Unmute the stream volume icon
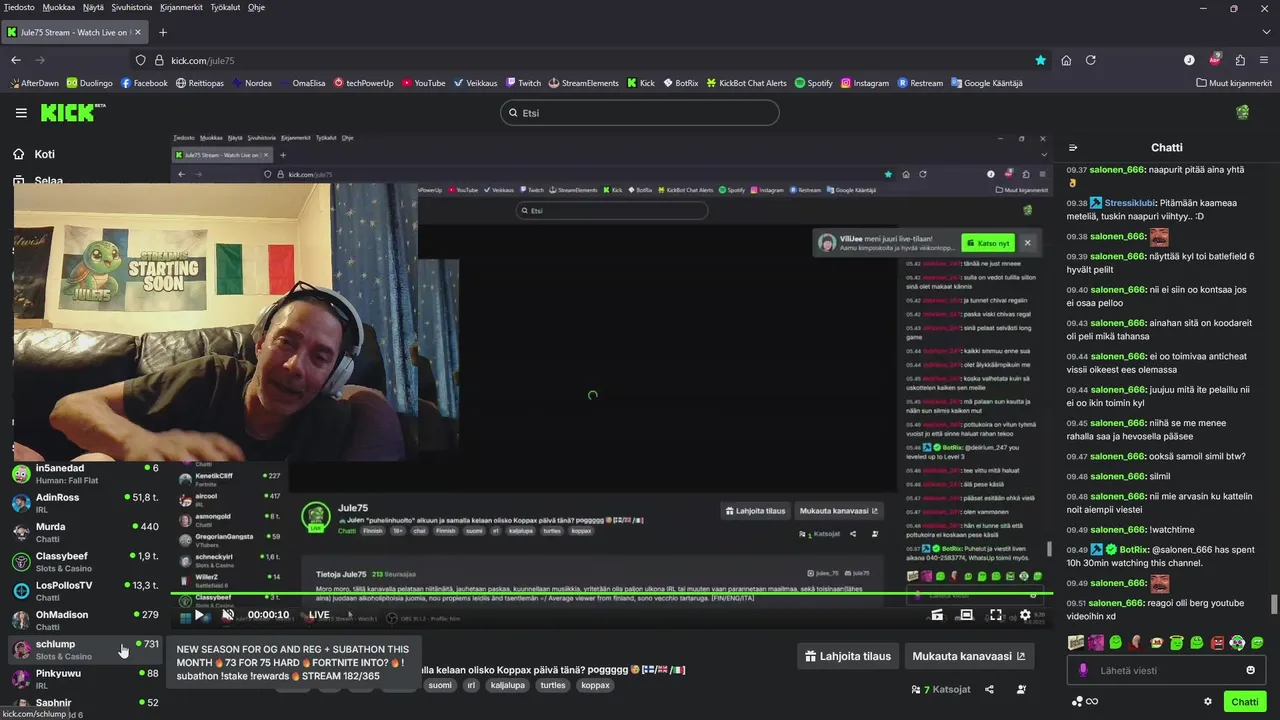The image size is (1280, 720). point(228,615)
